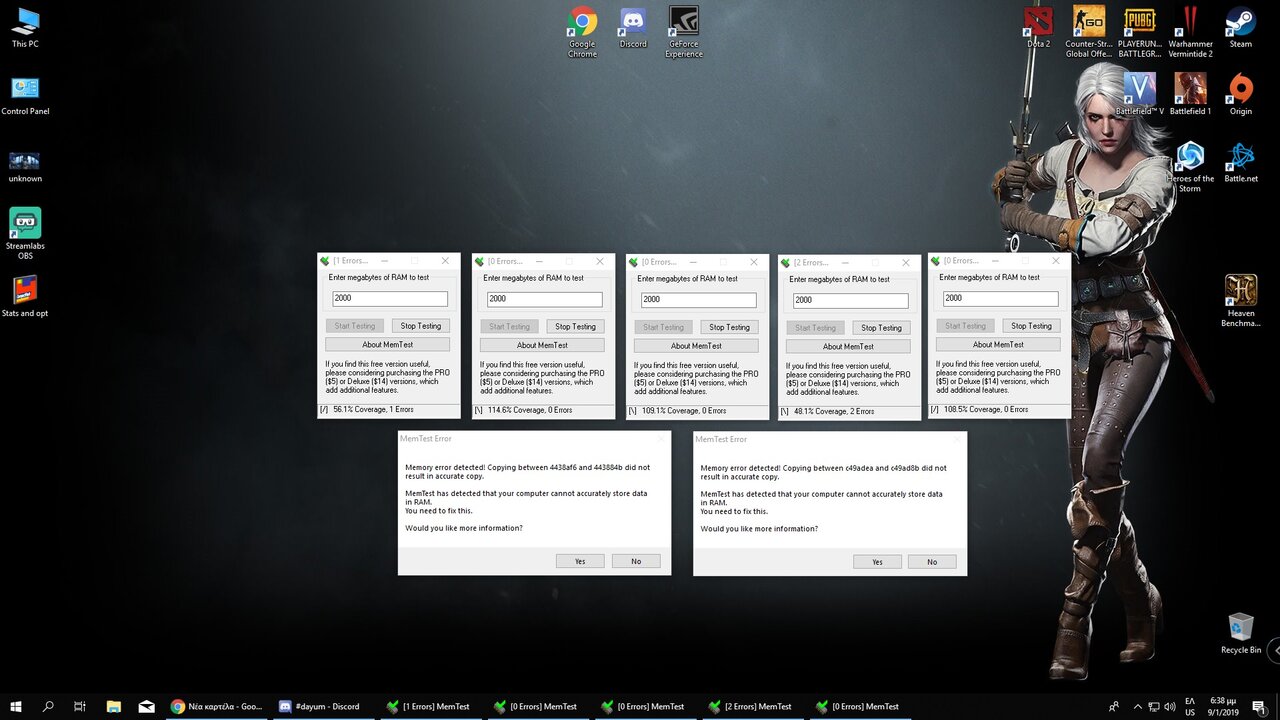The image size is (1280, 720).
Task: Open taskbar Search
Action: (x=48, y=706)
